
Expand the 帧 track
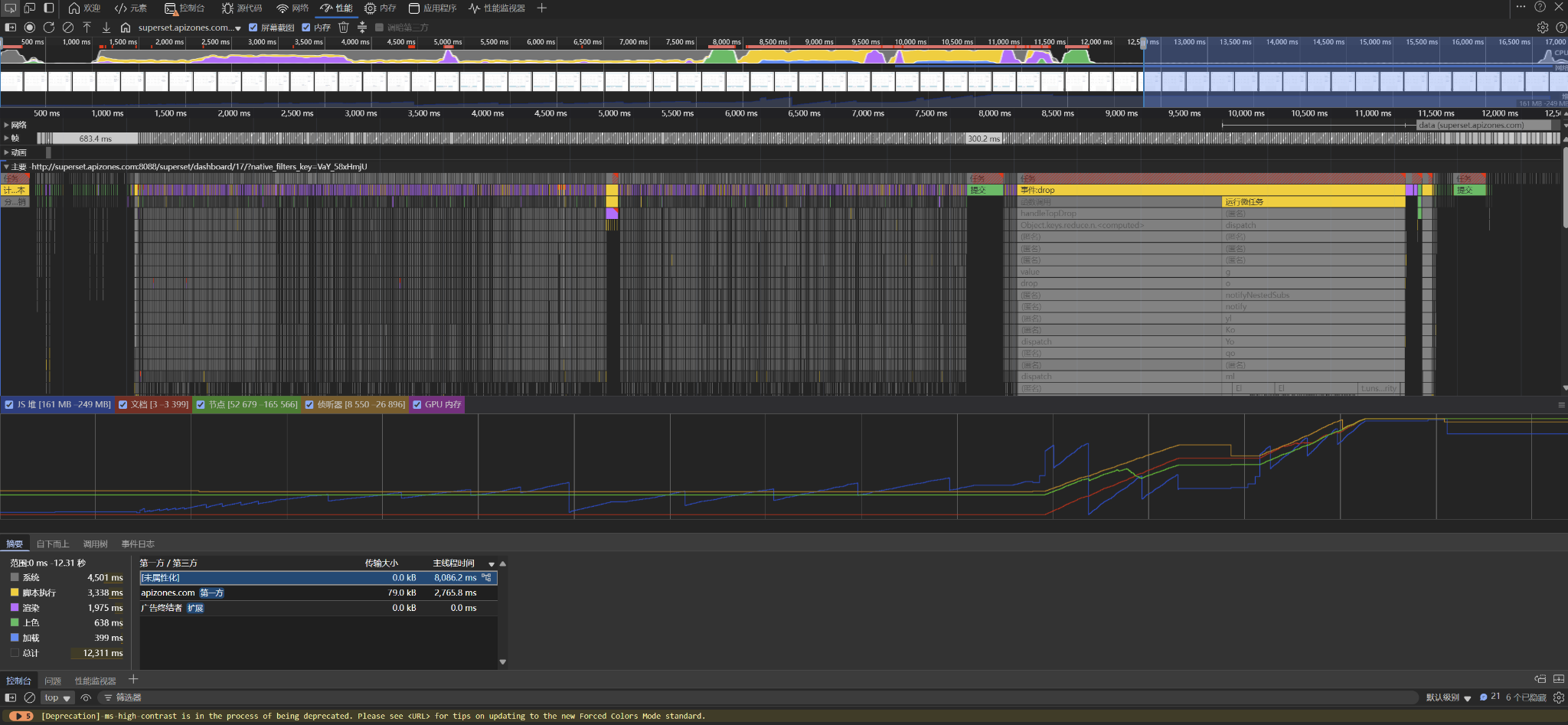[x=6, y=139]
